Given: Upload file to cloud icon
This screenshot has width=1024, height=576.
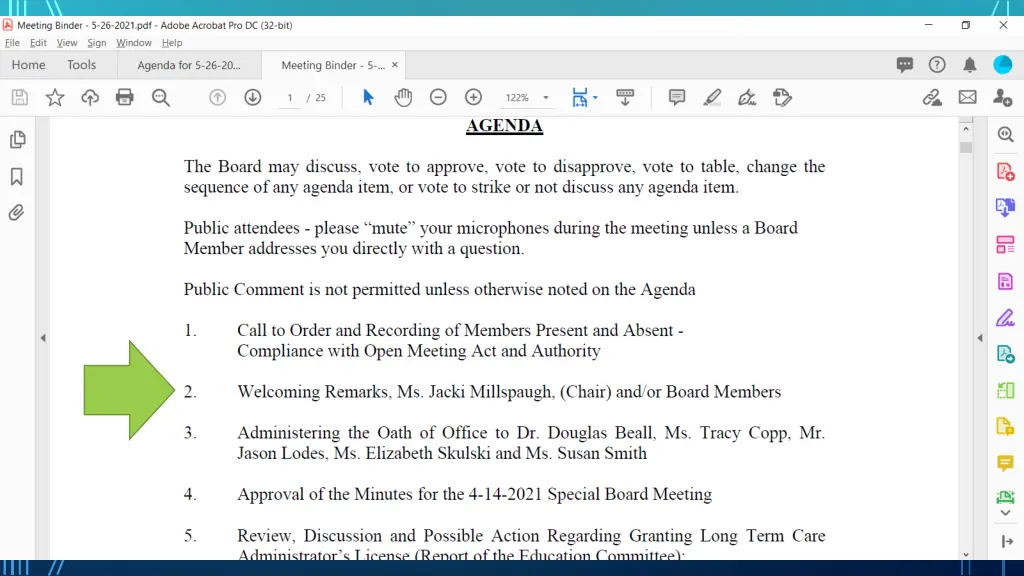Looking at the screenshot, I should 90,97.
